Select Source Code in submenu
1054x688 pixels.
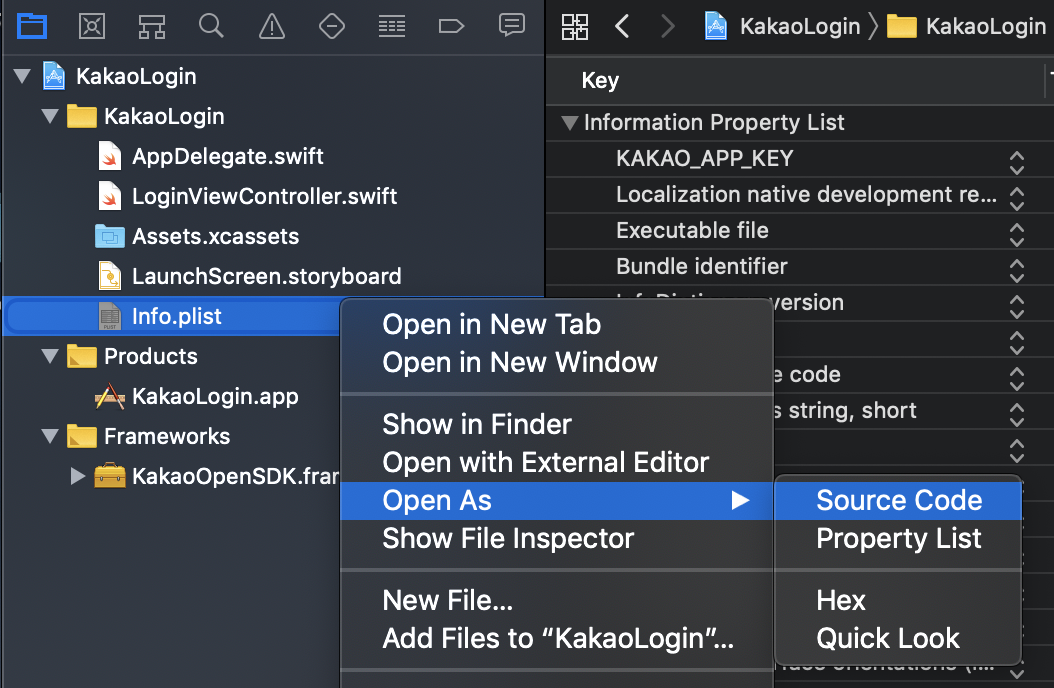click(899, 501)
